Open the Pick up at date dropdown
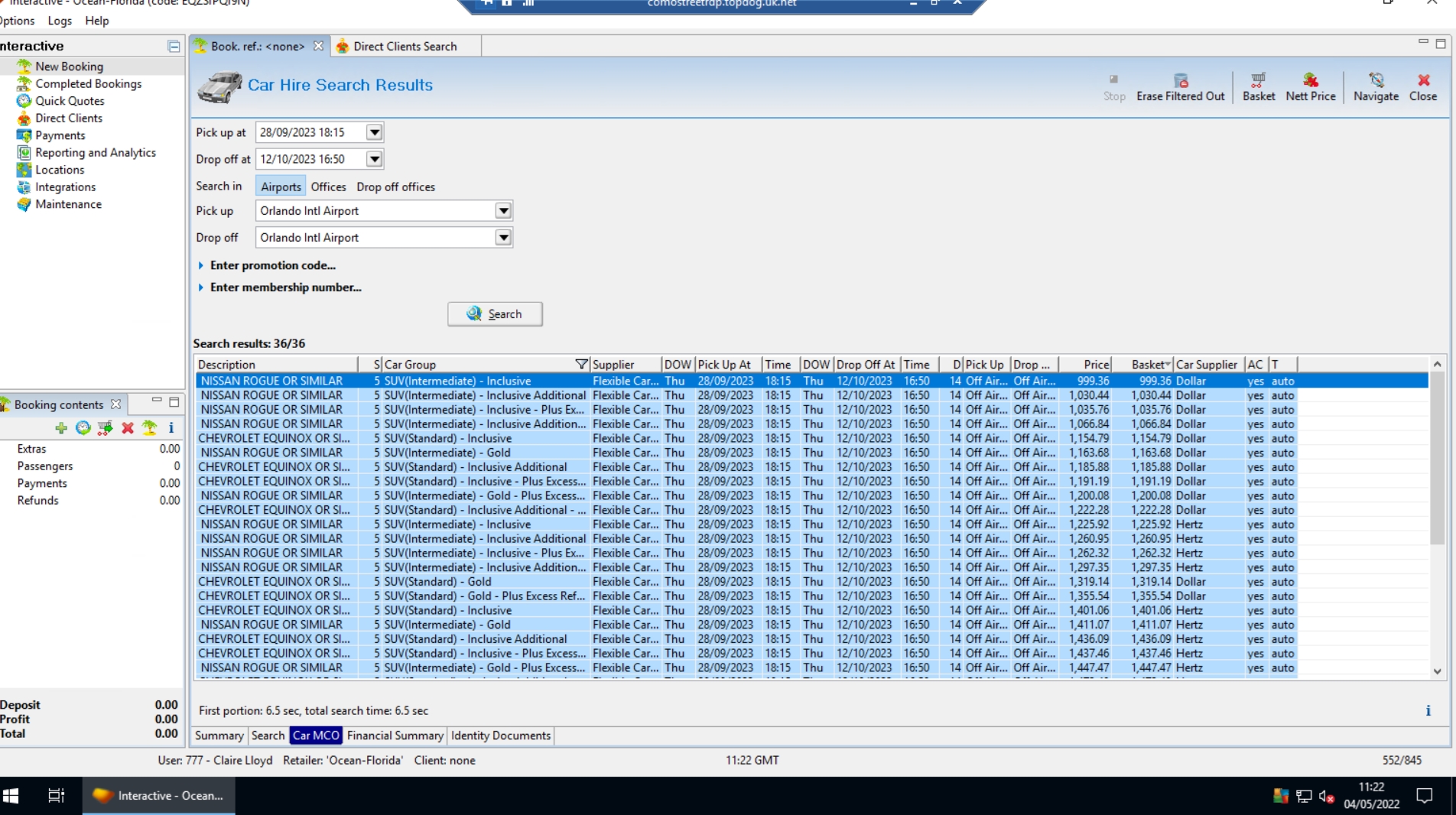The height and width of the screenshot is (815, 1456). coord(374,132)
